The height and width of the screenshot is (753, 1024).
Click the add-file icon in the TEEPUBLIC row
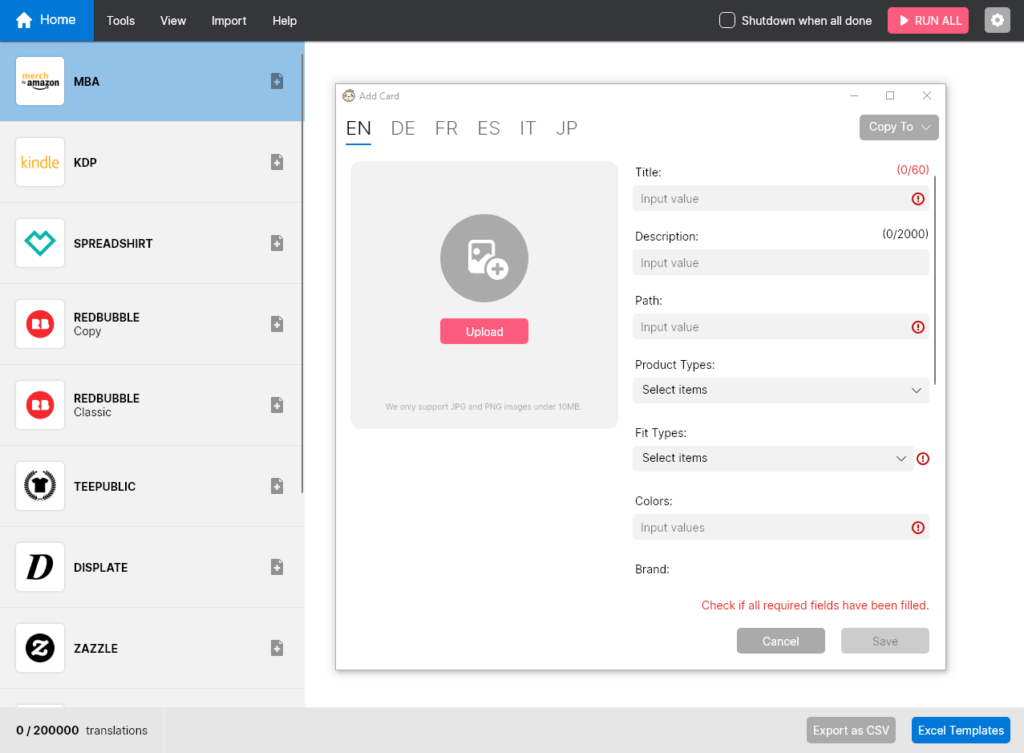277,486
